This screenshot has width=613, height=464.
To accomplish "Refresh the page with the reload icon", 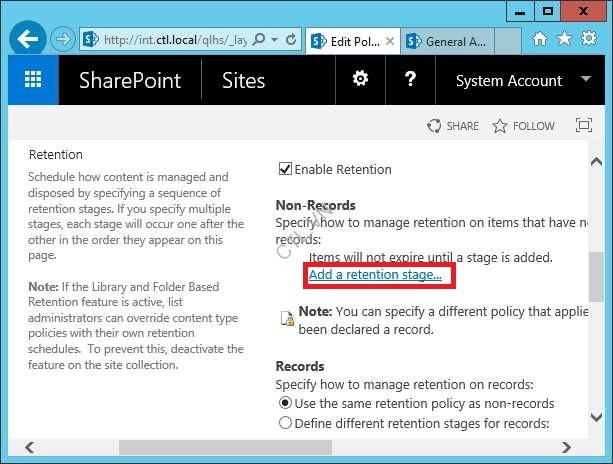I will tap(290, 40).
